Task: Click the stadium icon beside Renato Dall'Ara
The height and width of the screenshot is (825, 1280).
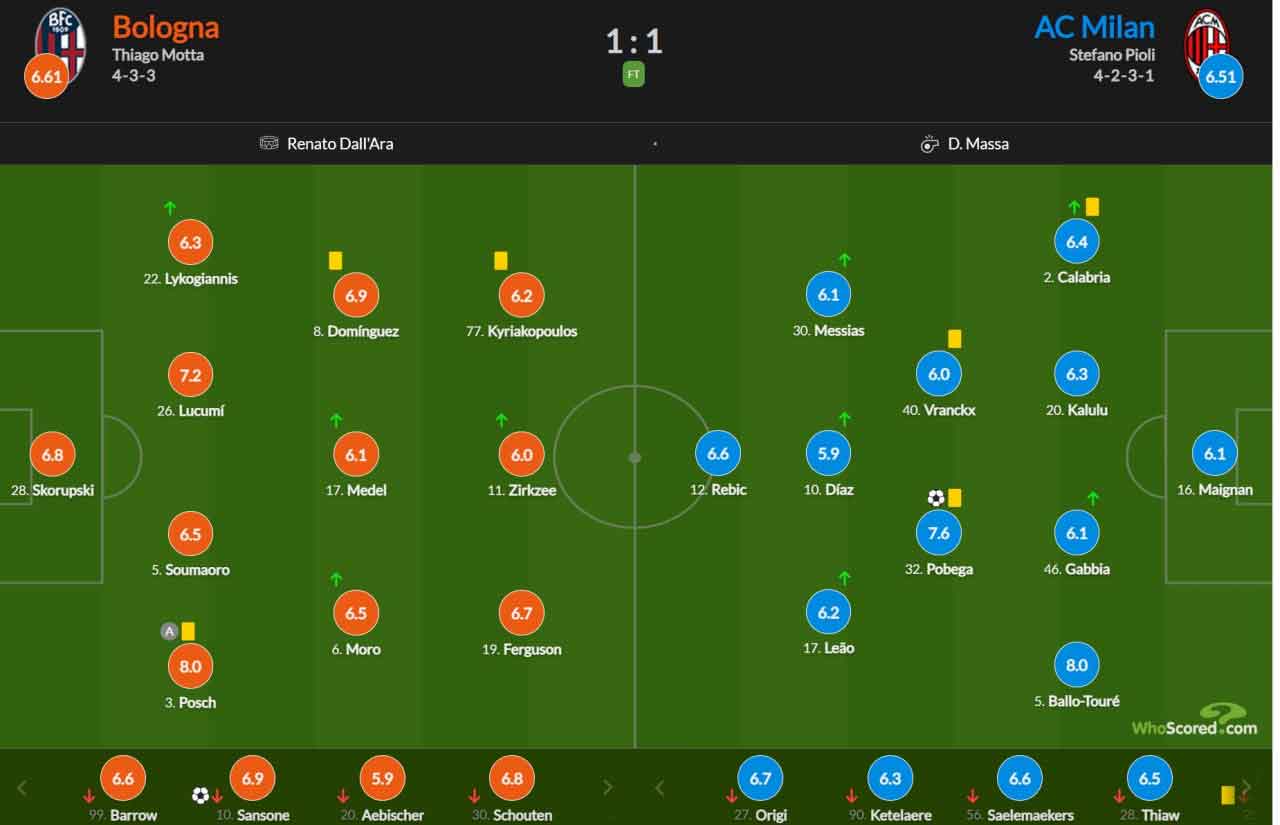Action: (x=269, y=143)
